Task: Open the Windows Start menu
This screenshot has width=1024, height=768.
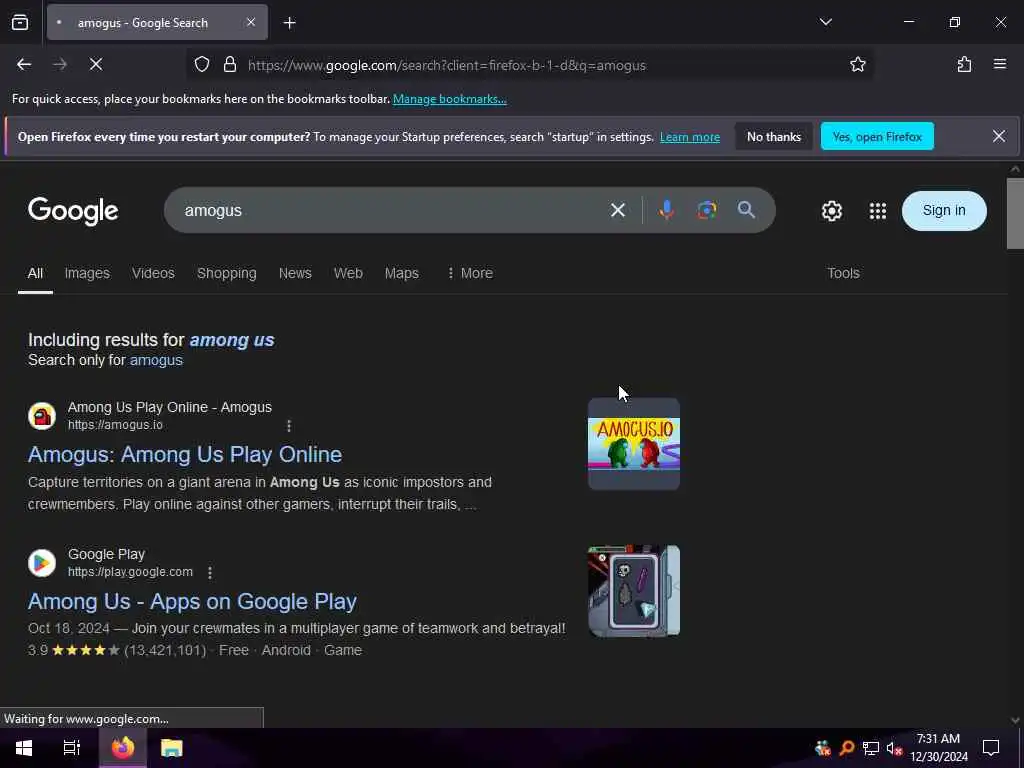Action: [24, 748]
